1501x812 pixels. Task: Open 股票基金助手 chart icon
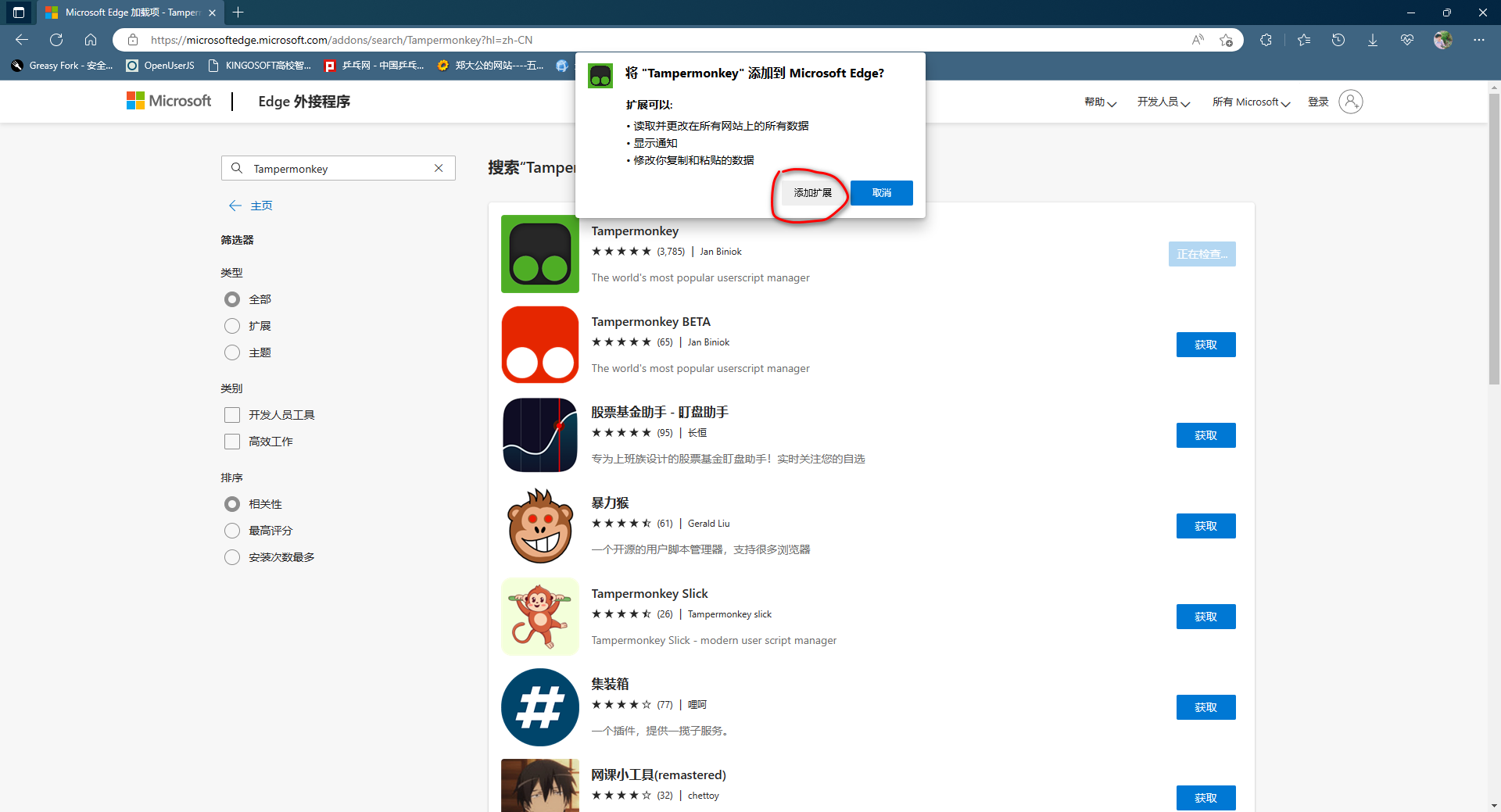[x=540, y=435]
